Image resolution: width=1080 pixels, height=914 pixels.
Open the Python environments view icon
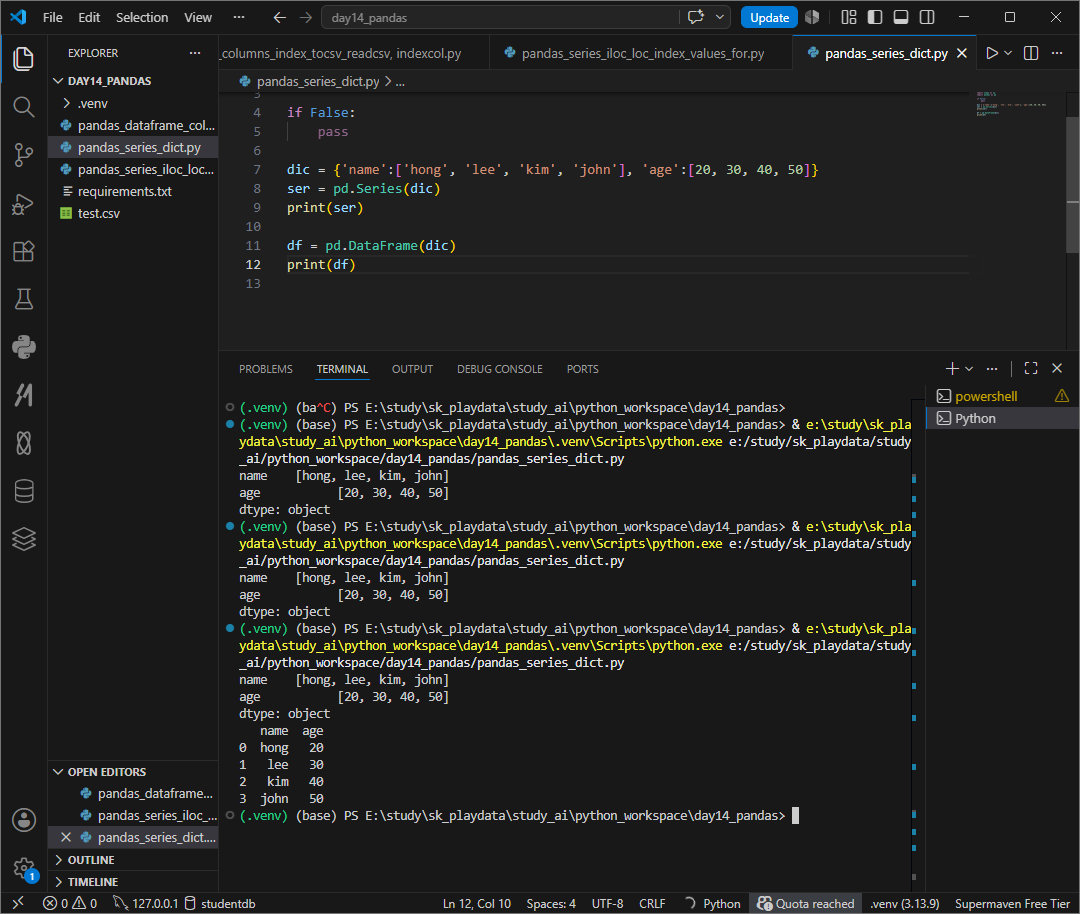[23, 347]
